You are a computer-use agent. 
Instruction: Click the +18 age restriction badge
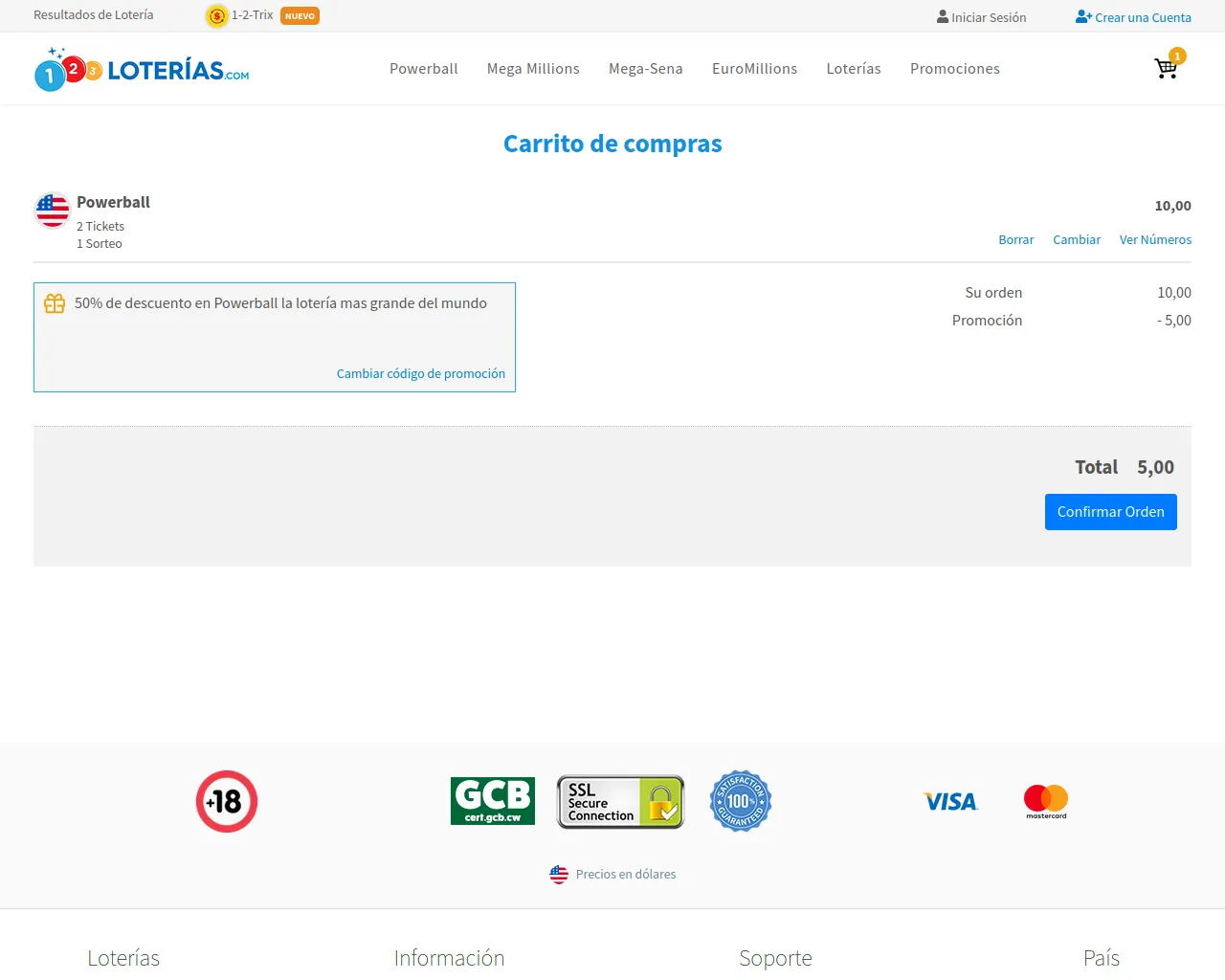click(x=227, y=801)
